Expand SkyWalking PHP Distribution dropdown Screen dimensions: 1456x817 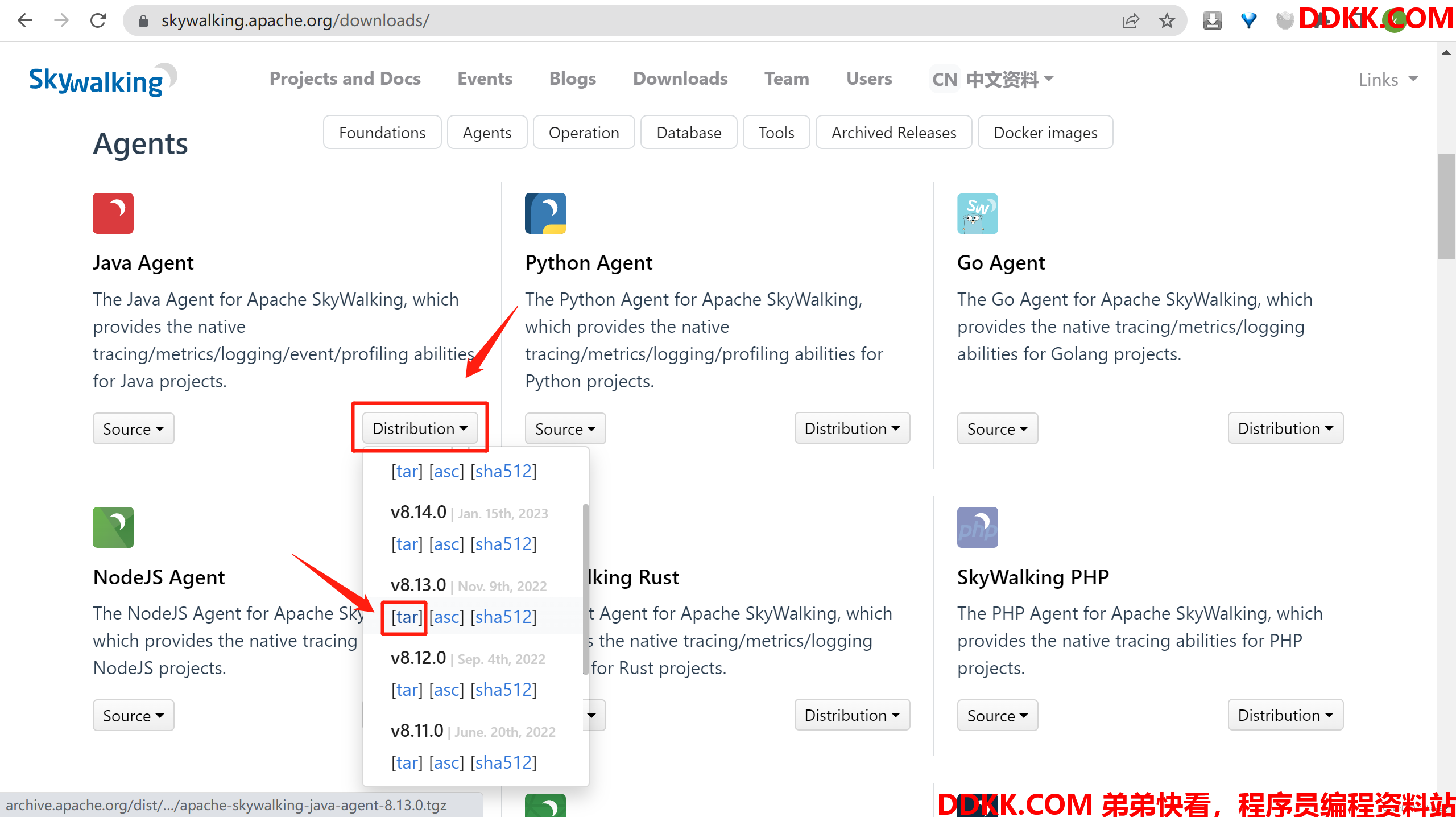coord(1285,715)
